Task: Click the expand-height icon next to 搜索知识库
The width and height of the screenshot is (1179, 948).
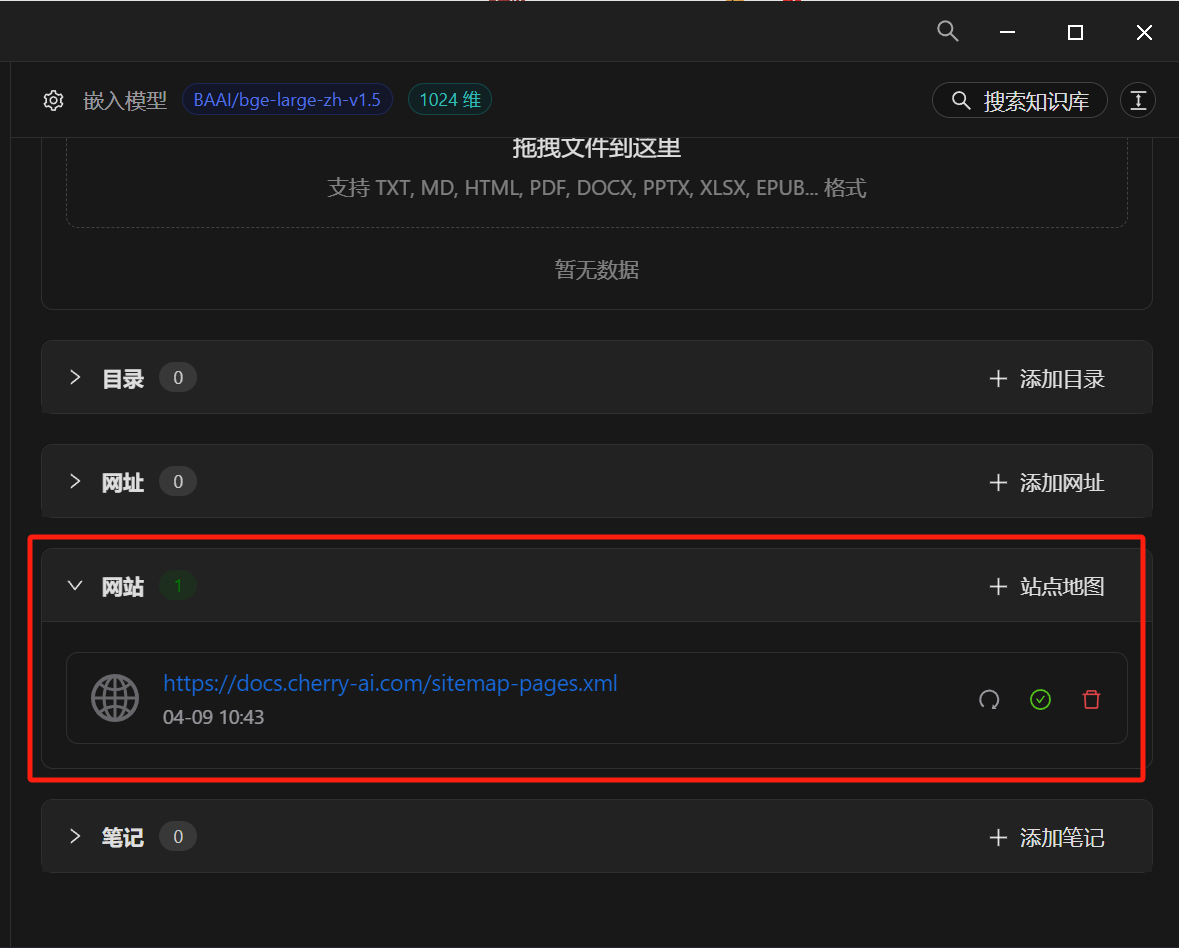Action: click(x=1138, y=101)
